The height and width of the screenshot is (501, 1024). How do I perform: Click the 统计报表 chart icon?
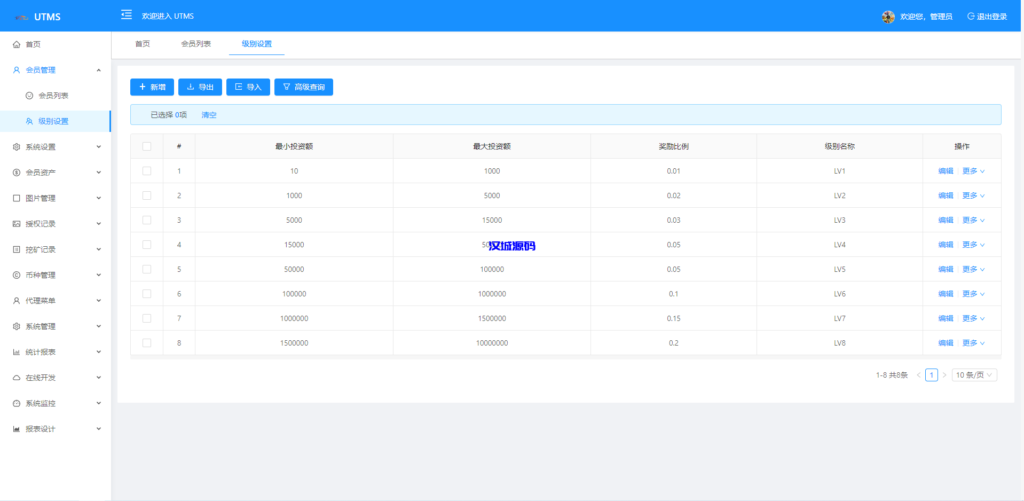[x=16, y=352]
